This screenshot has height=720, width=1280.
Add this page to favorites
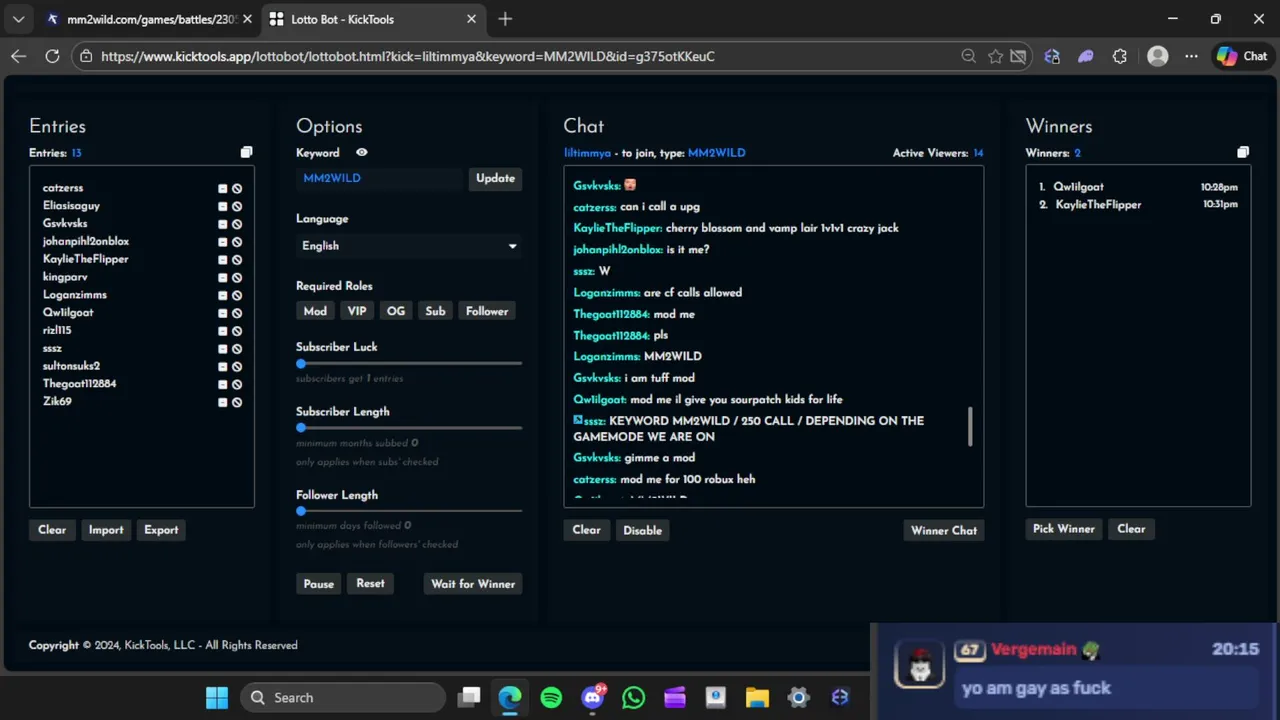[x=995, y=56]
